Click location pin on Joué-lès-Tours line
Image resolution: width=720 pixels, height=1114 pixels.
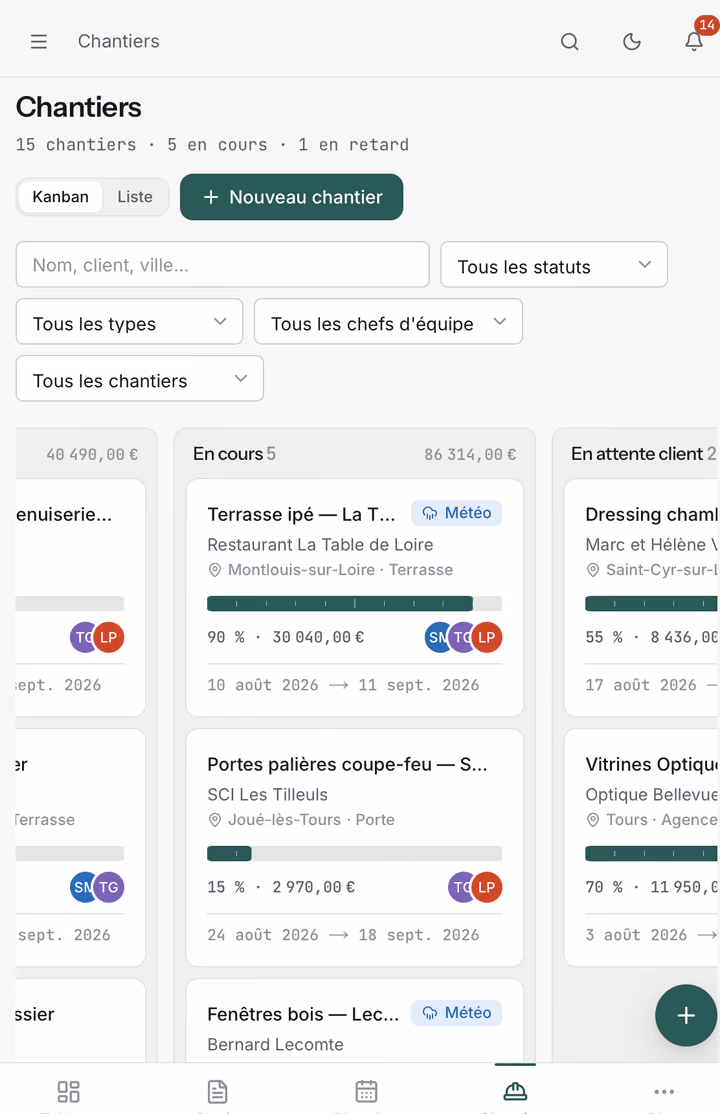[215, 820]
